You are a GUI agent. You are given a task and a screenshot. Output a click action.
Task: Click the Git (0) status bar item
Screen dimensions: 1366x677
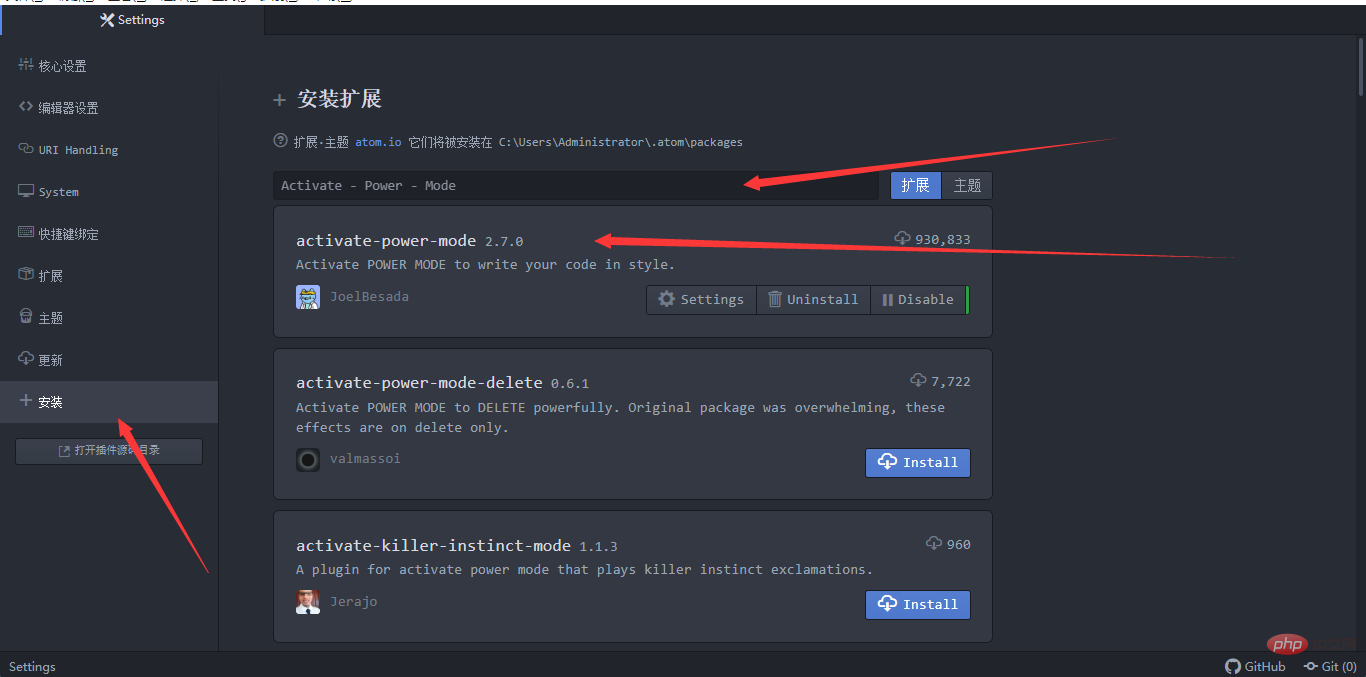[1329, 667]
